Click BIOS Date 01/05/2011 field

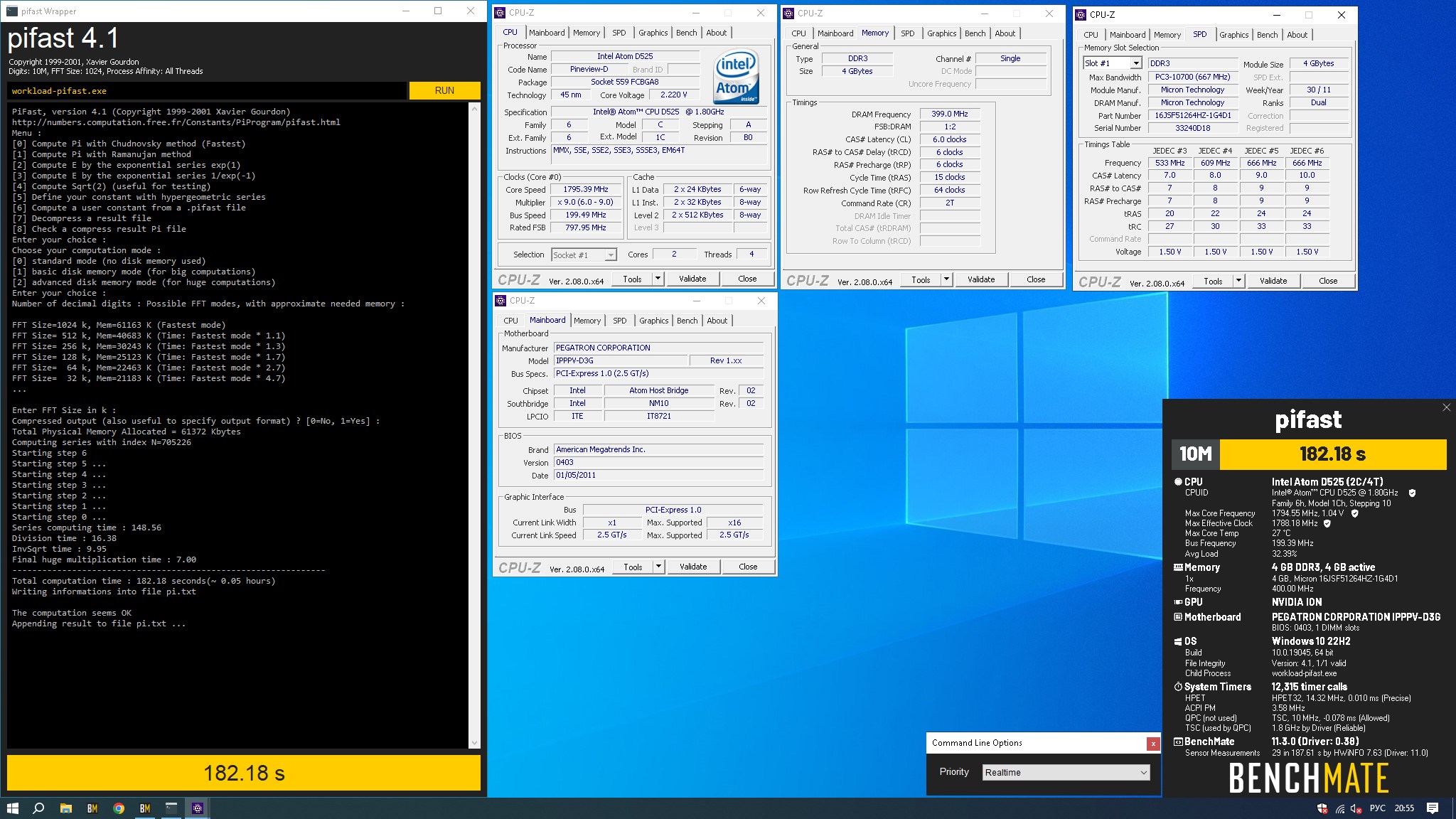coord(658,475)
